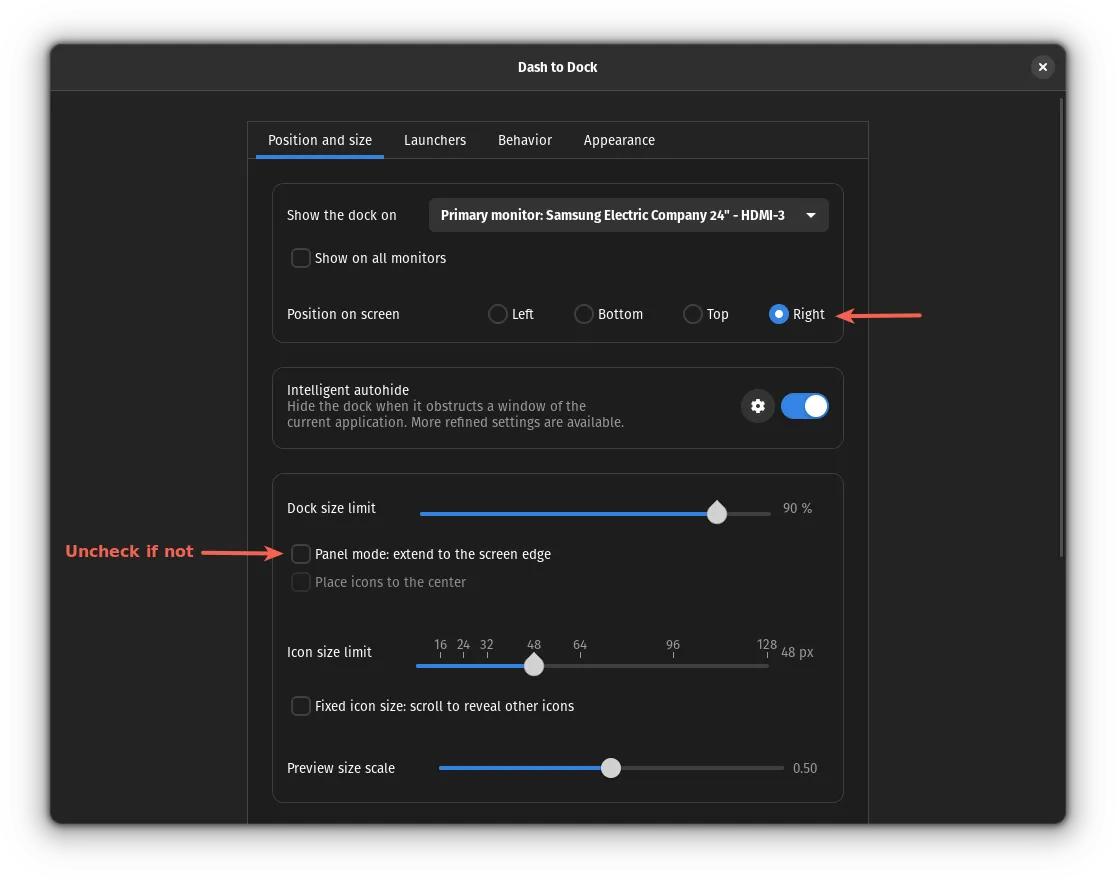Enable Fixed icon size checkbox
The height and width of the screenshot is (882, 1118).
click(301, 706)
